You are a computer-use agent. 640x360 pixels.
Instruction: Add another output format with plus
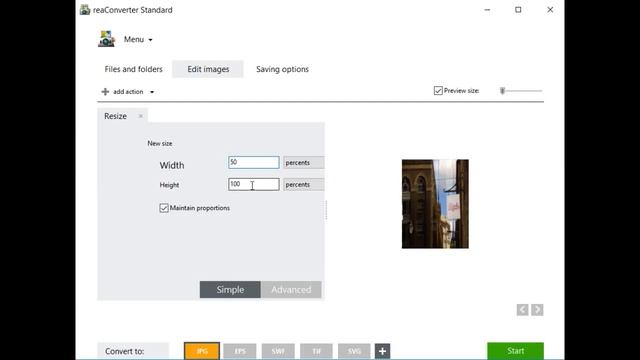tap(382, 351)
